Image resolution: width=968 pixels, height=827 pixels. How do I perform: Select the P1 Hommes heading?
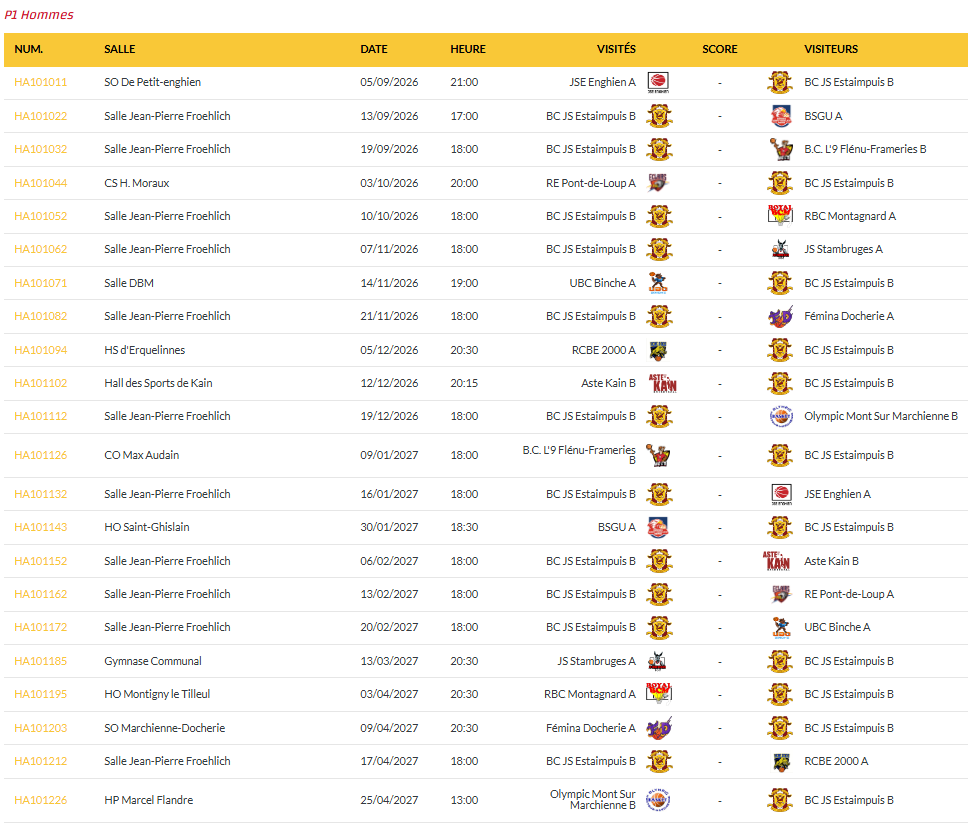[39, 15]
